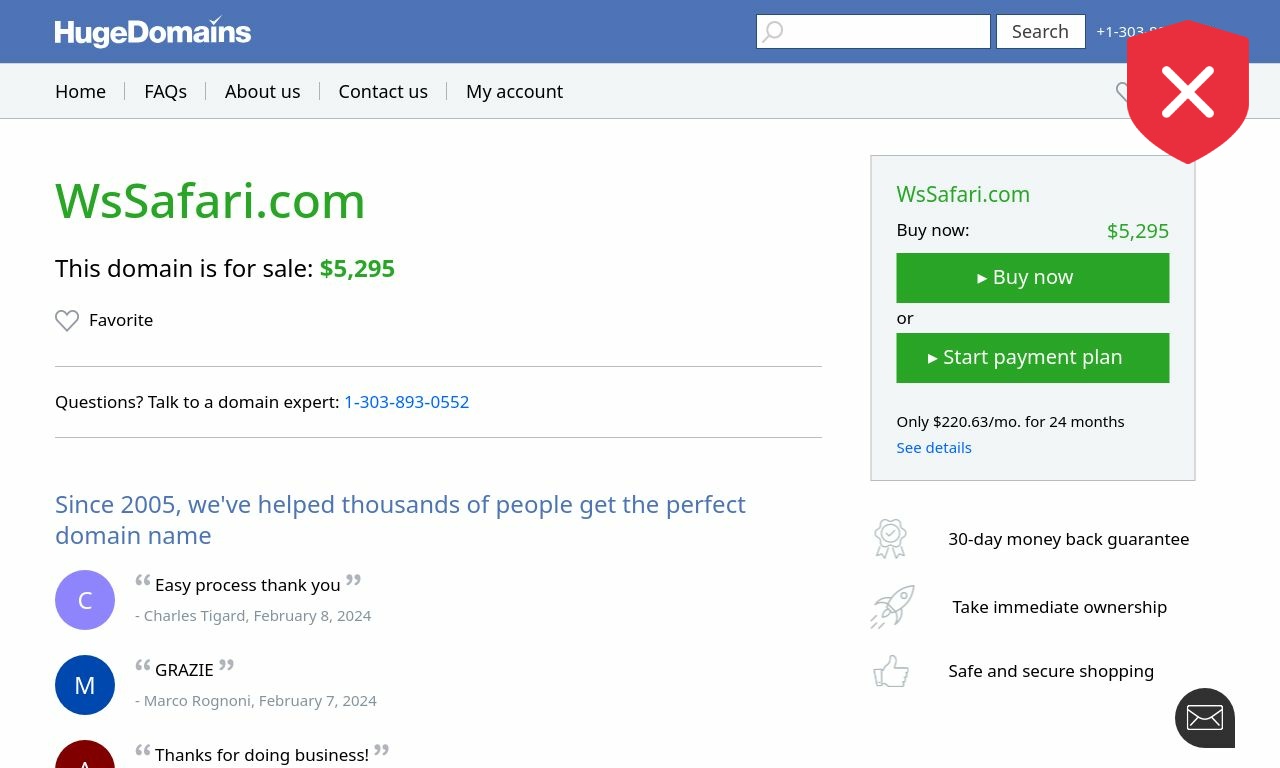Go to About us page

[x=262, y=91]
